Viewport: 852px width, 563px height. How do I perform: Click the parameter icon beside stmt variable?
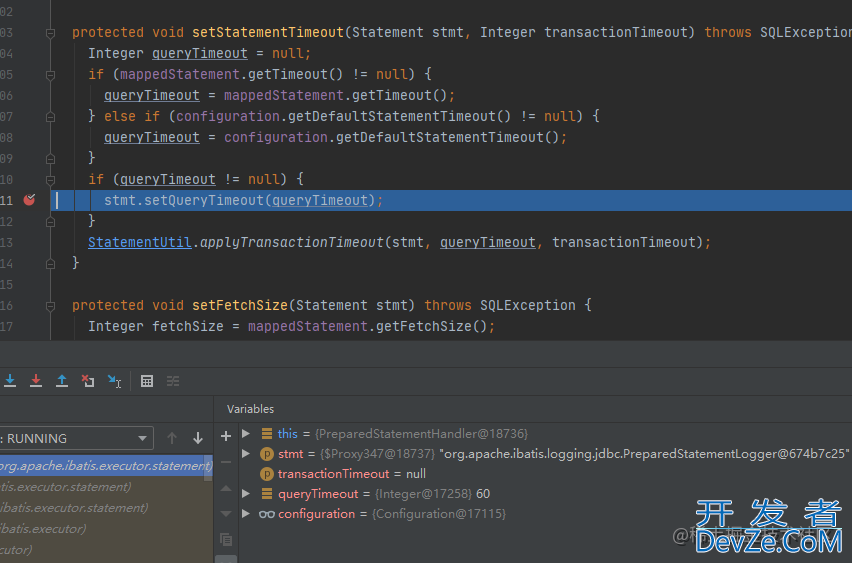[267, 454]
